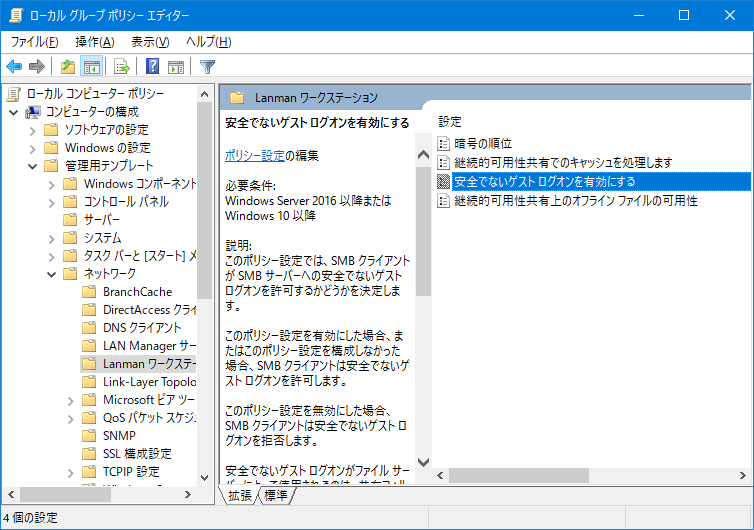Click the settings list horizontal scrollbar thumb
Screen dimensions: 754x530
(x=518, y=475)
